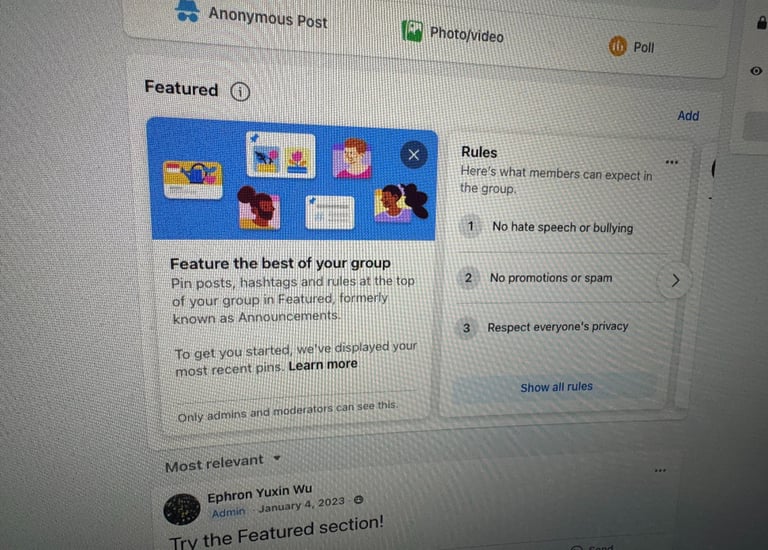
Task: Select rule 1 No hate speech or bullying
Action: 562,227
